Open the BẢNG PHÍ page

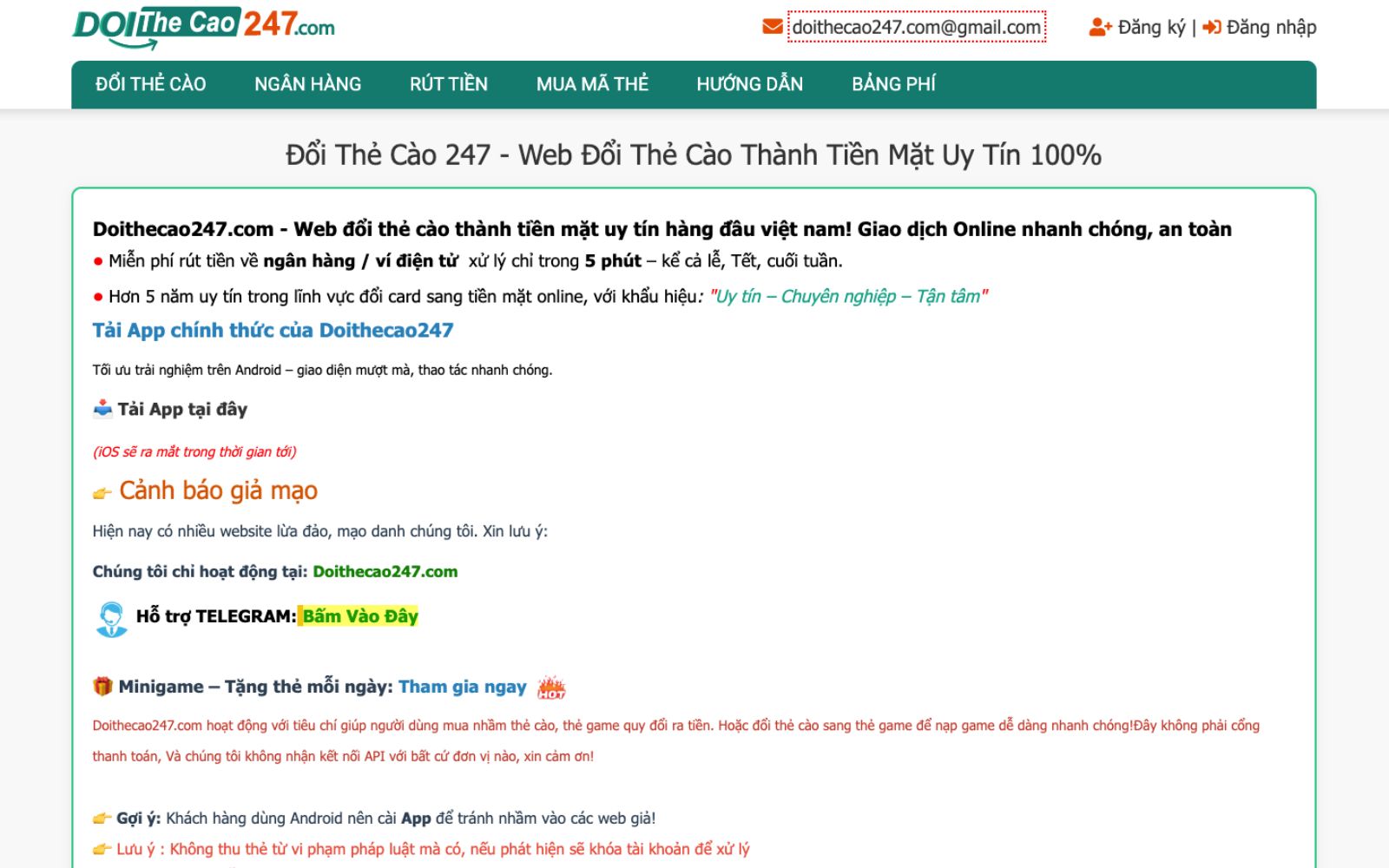point(893,83)
